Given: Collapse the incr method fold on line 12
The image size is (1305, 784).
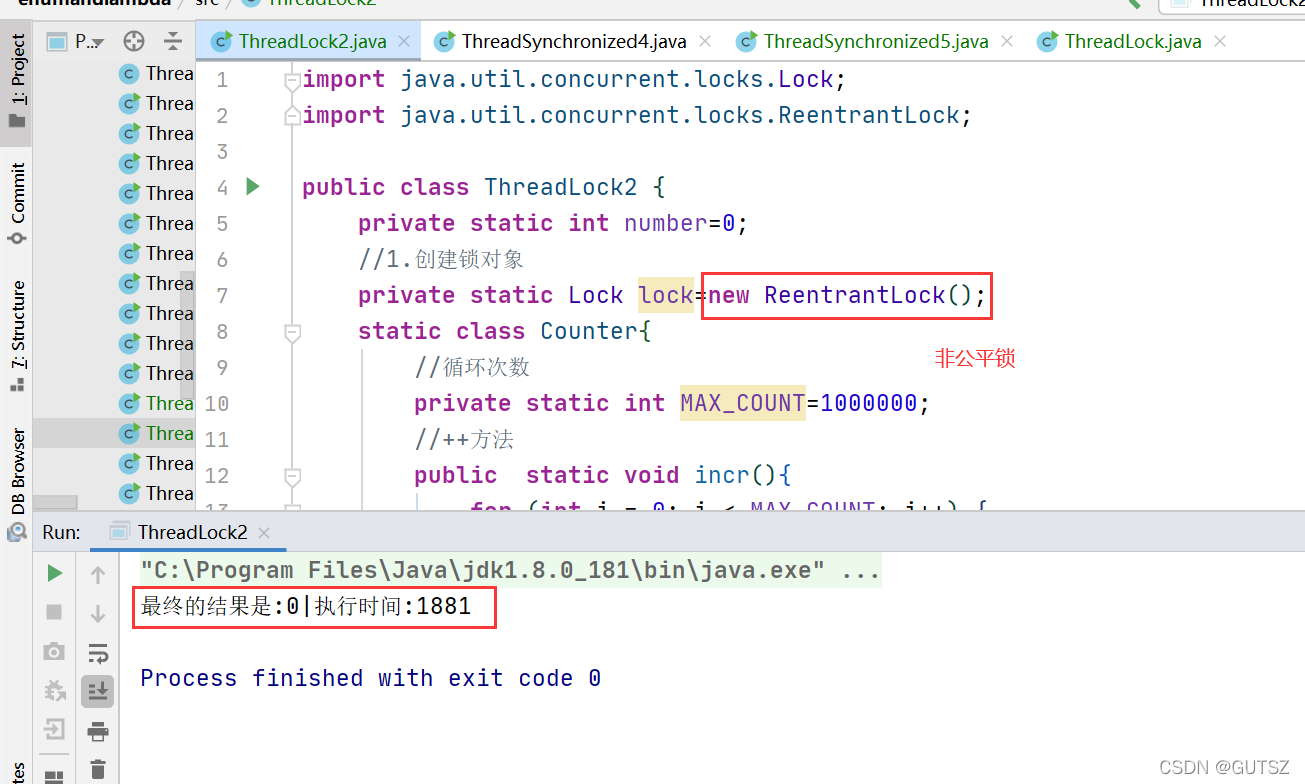Looking at the screenshot, I should point(292,476).
